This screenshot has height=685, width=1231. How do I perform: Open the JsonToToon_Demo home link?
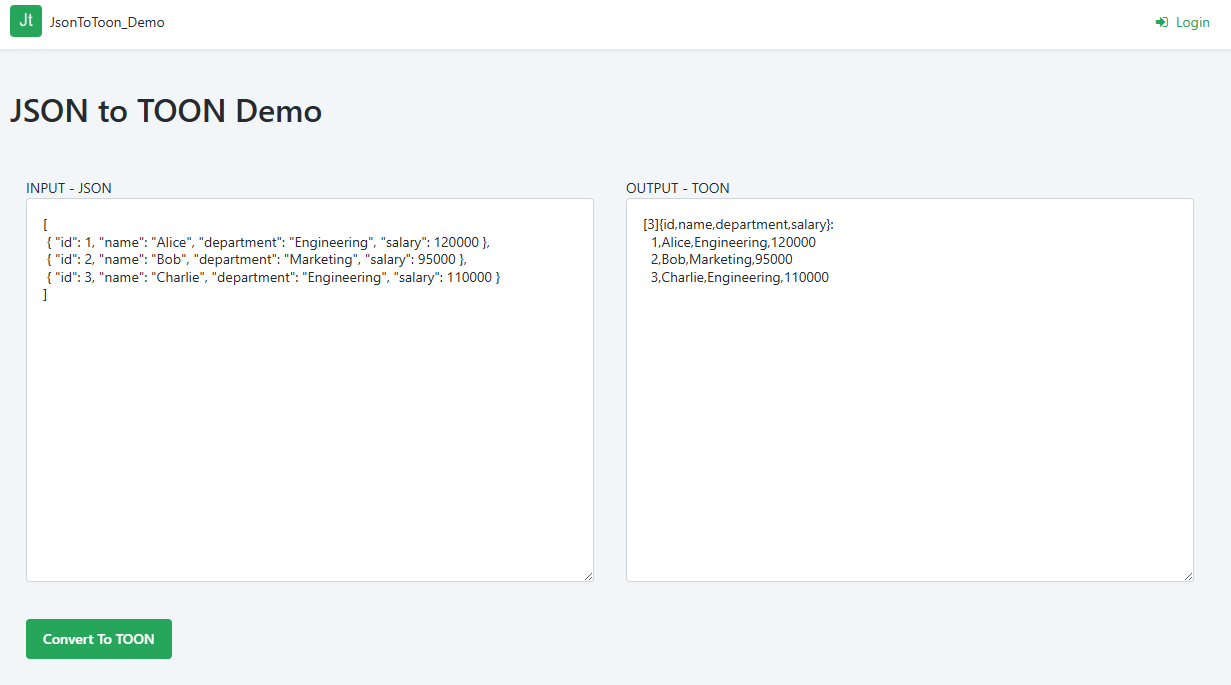tap(107, 22)
